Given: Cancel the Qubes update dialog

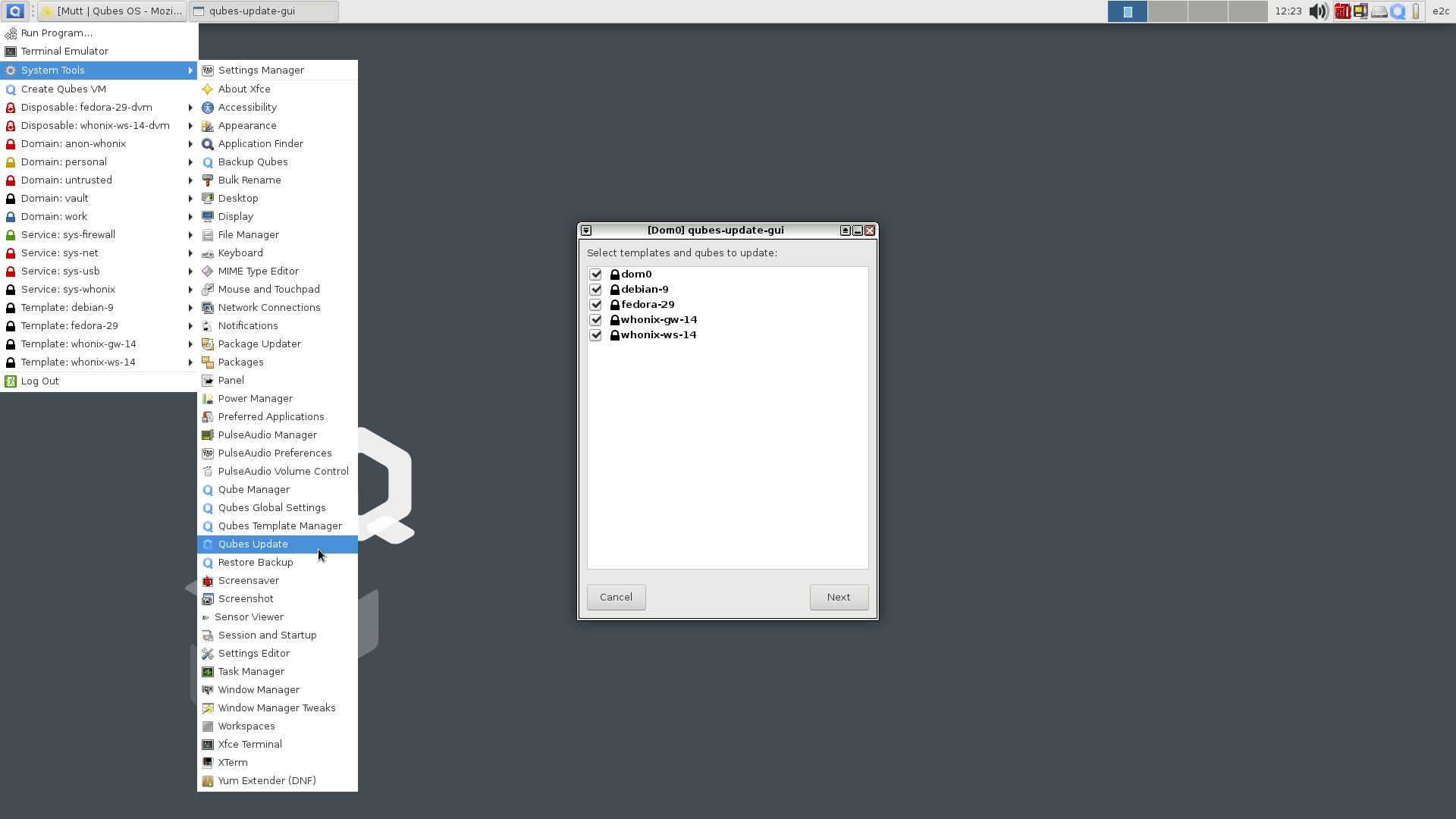Looking at the screenshot, I should [x=616, y=597].
